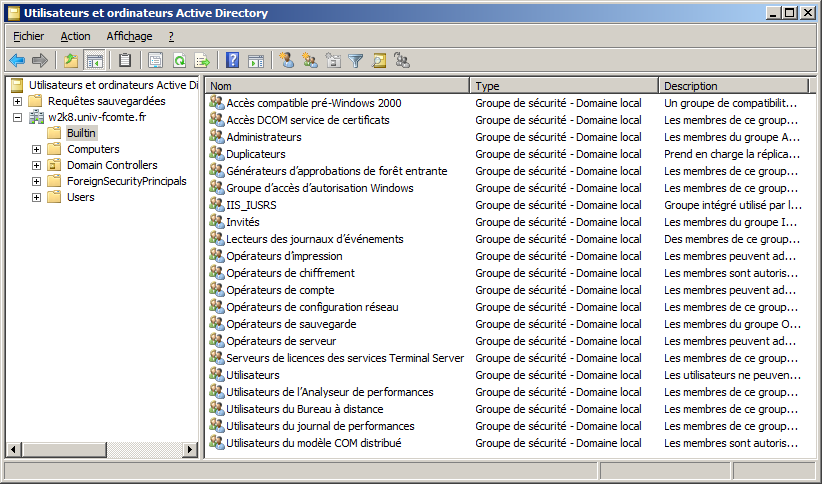Click the funnel filter options icon
Image resolution: width=822 pixels, height=484 pixels.
356,61
